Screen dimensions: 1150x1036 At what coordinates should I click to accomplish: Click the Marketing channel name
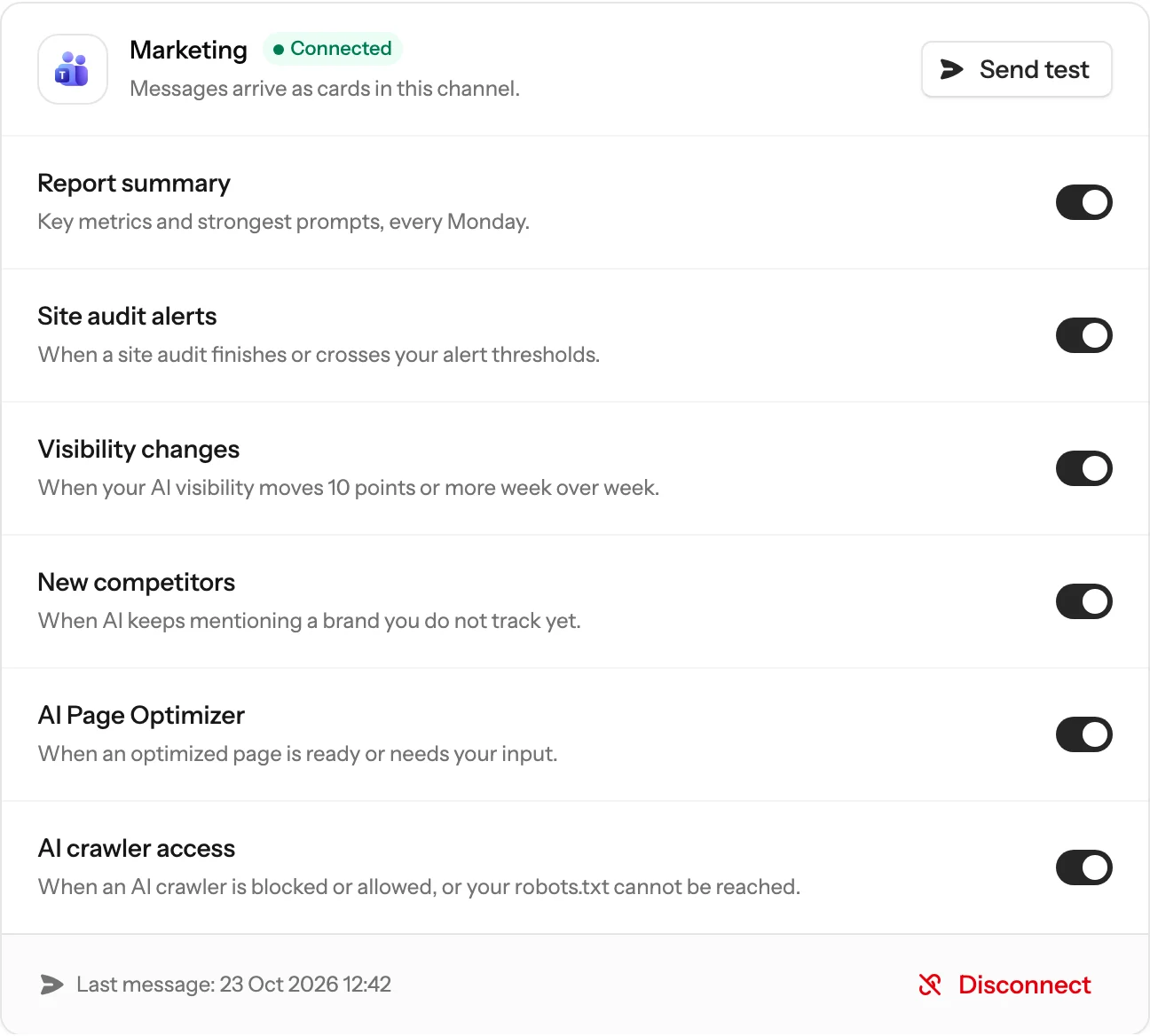click(188, 50)
